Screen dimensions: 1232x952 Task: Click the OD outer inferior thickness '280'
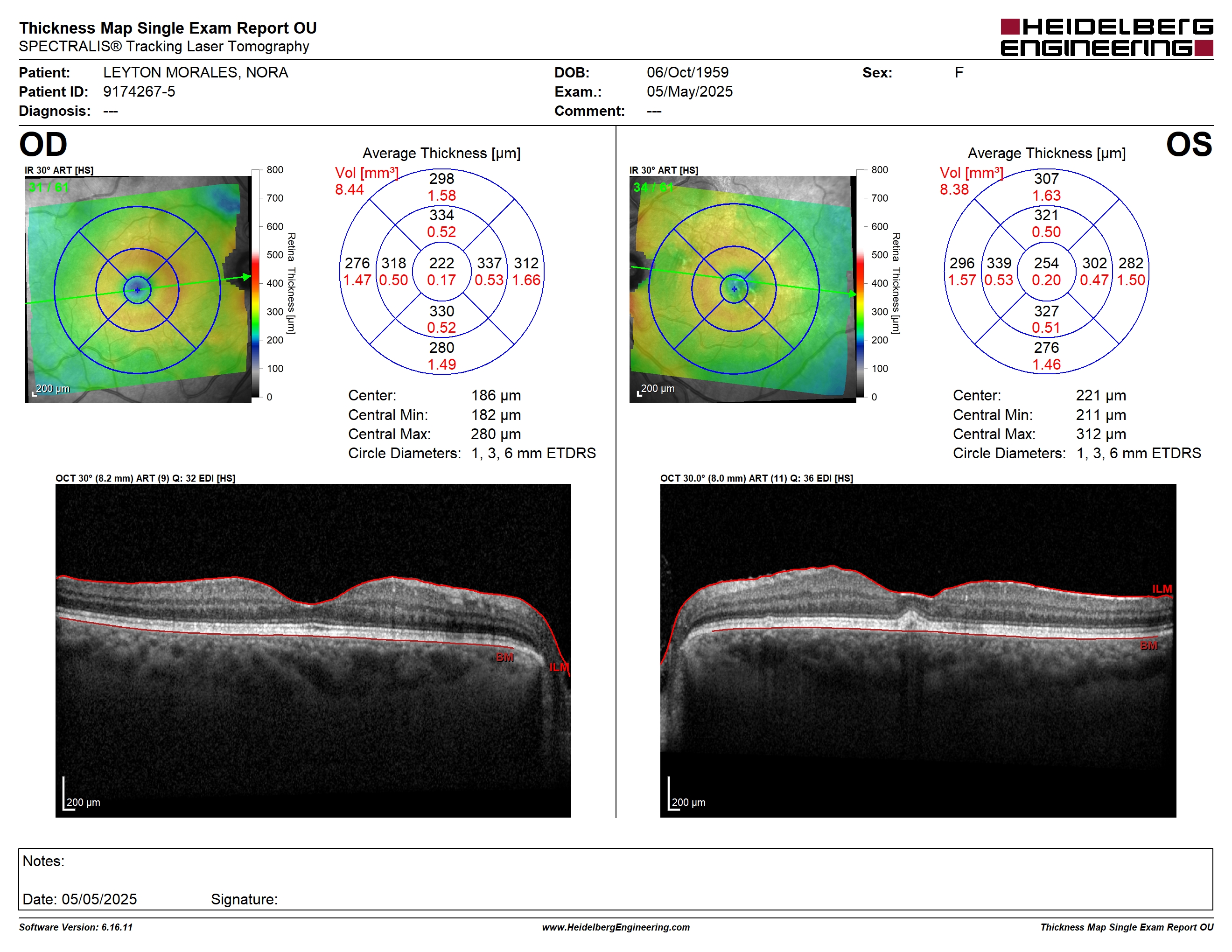[x=441, y=347]
